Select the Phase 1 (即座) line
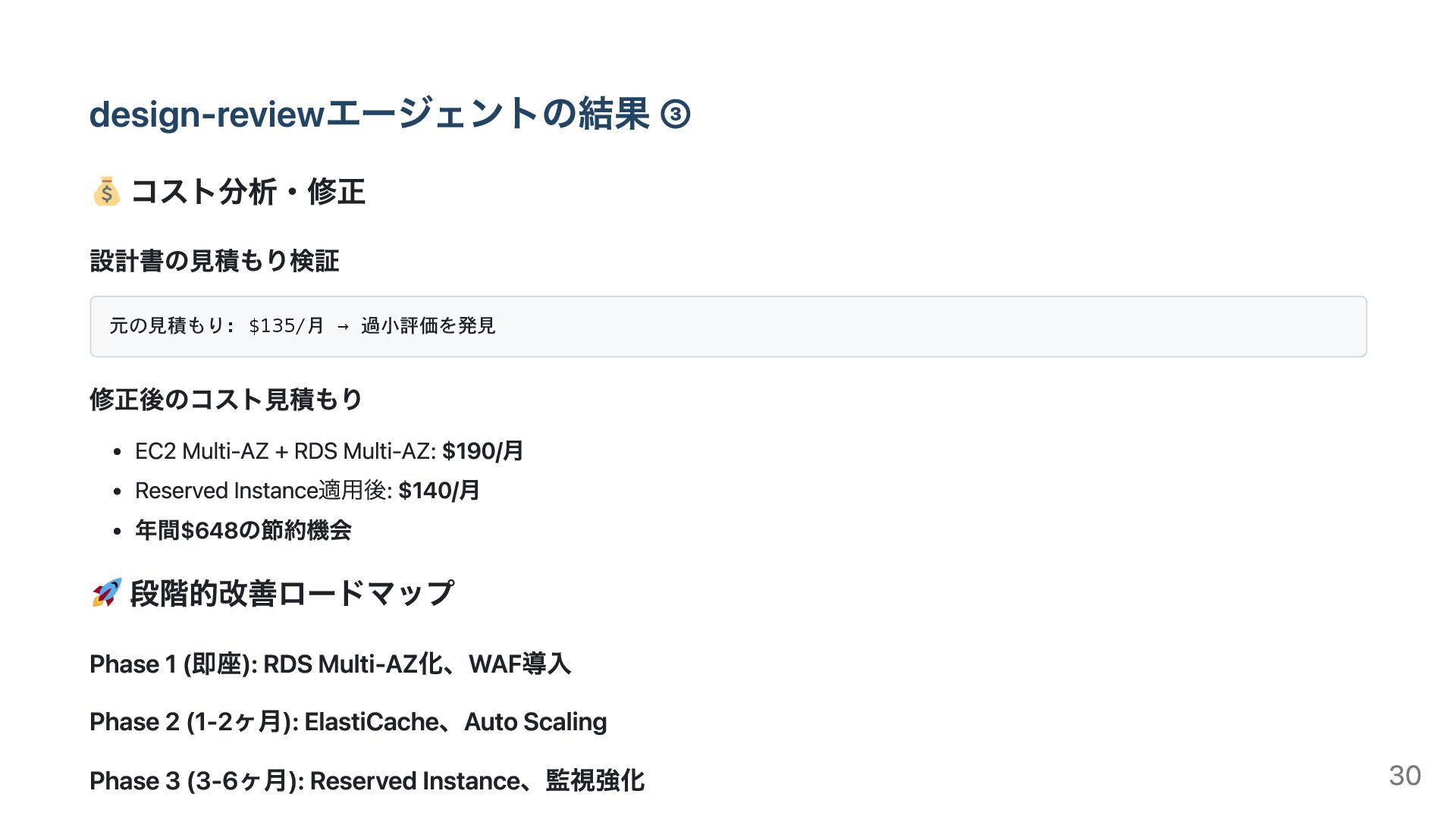The height and width of the screenshot is (819, 1456). tap(330, 664)
